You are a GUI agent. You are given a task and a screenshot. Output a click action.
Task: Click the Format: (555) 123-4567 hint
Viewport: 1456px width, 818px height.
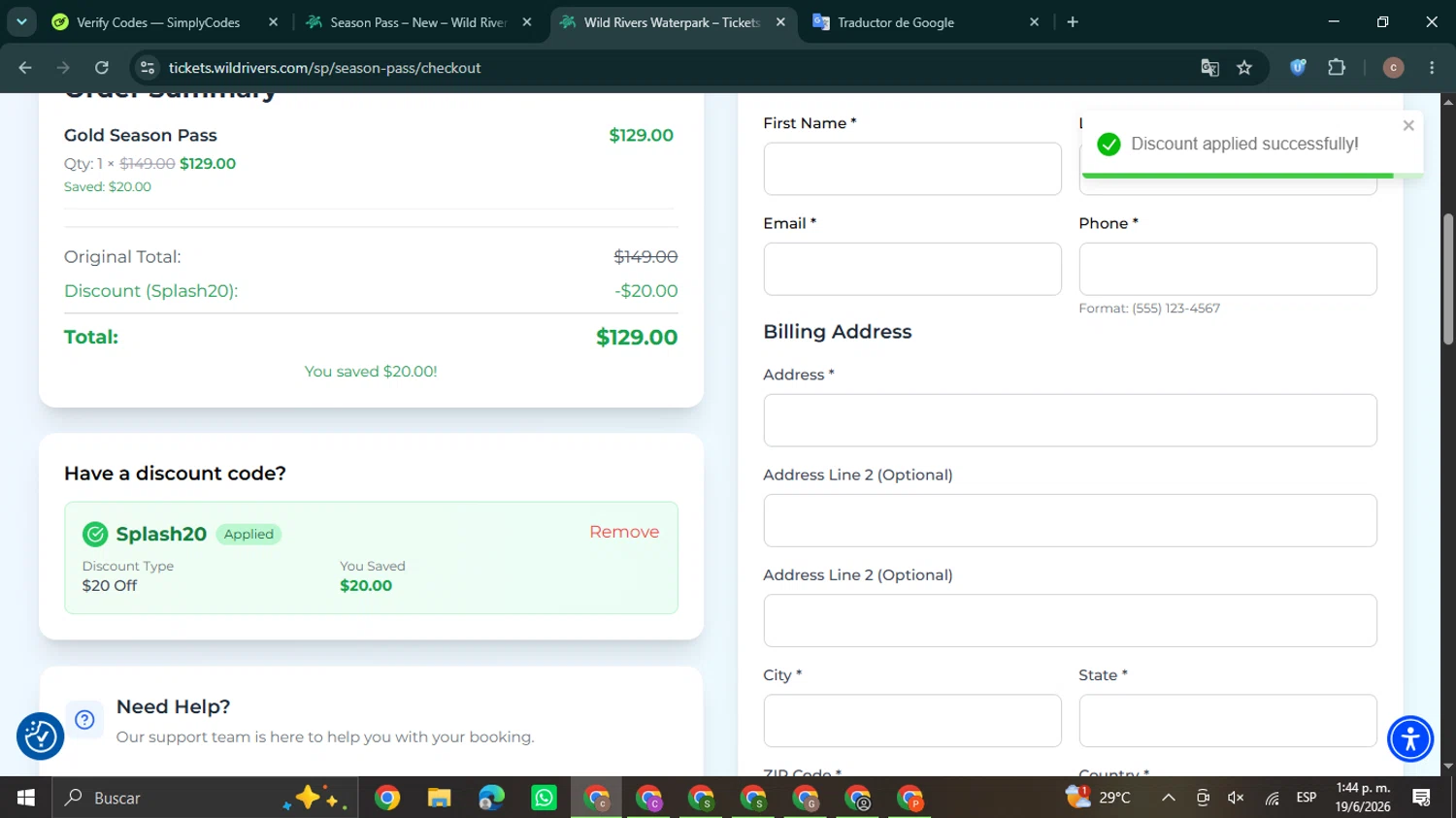(x=1149, y=309)
